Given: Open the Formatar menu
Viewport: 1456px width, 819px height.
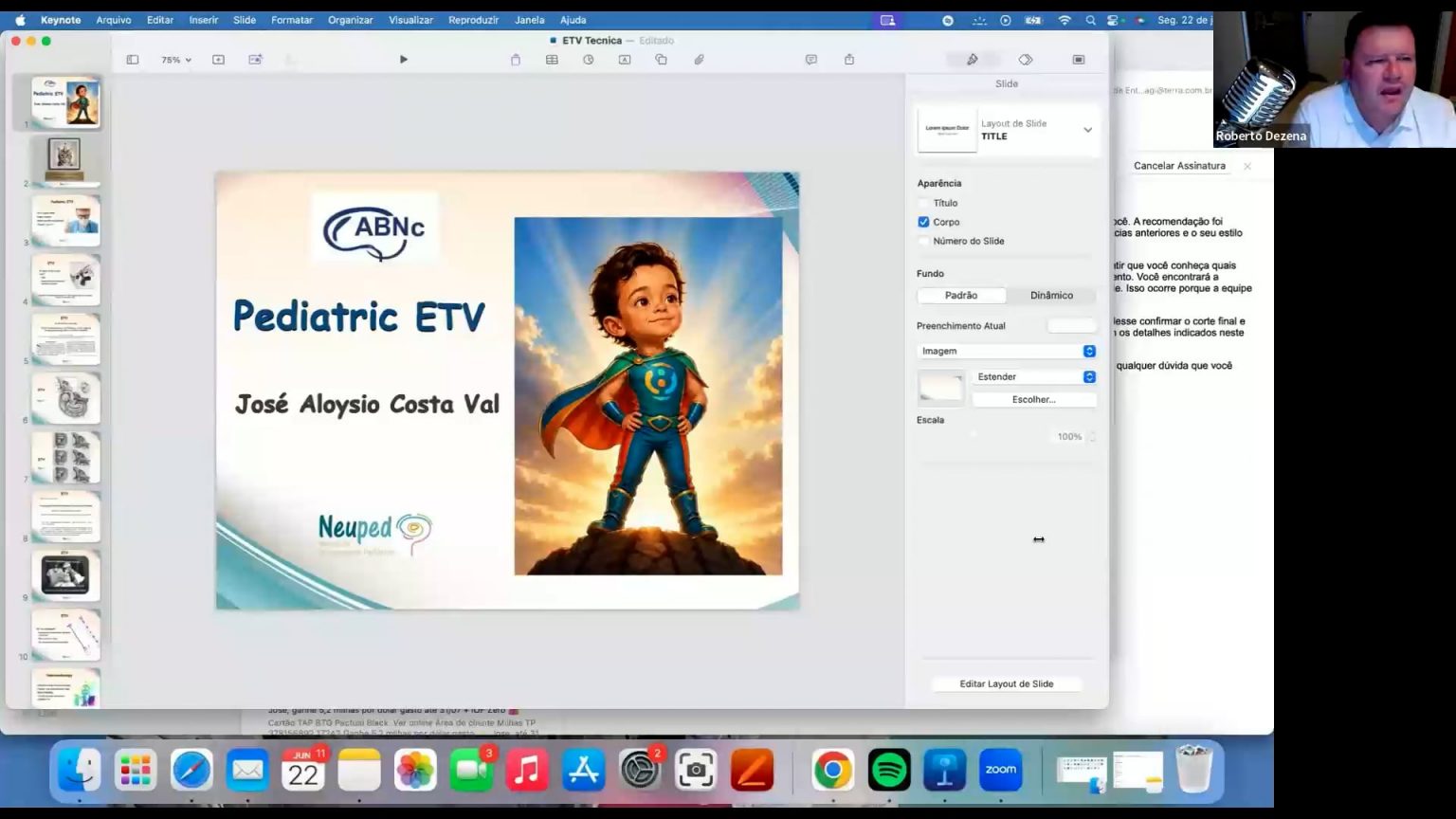Looking at the screenshot, I should pyautogui.click(x=292, y=20).
